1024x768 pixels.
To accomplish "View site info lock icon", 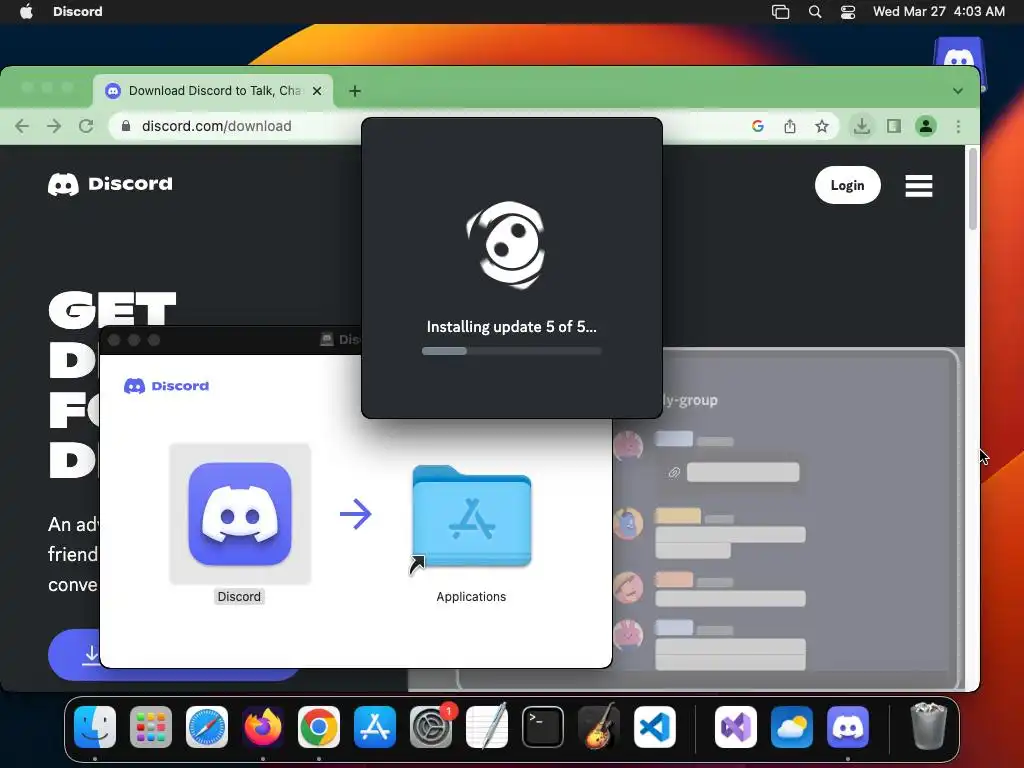I will click(x=126, y=126).
